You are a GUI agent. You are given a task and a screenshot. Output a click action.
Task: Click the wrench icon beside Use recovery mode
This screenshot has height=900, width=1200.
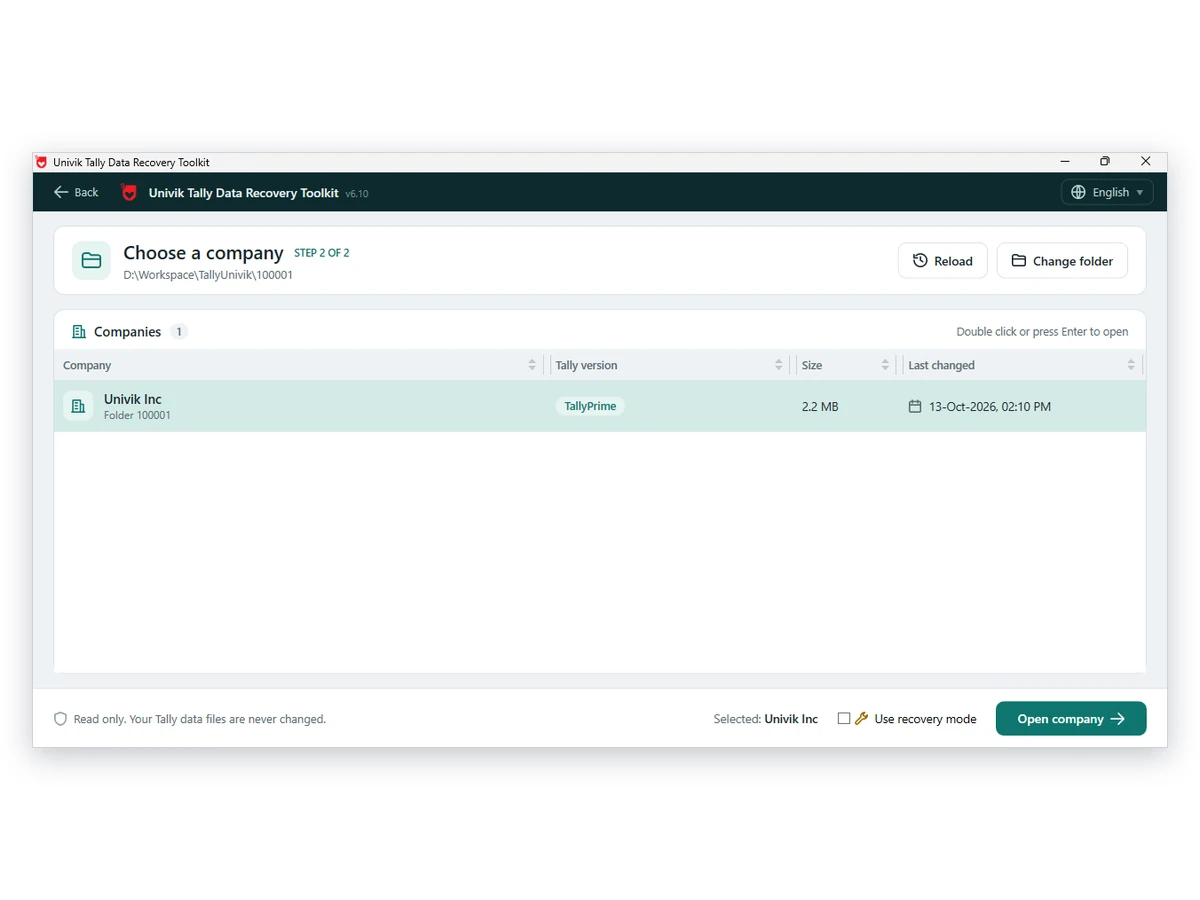[x=861, y=718]
